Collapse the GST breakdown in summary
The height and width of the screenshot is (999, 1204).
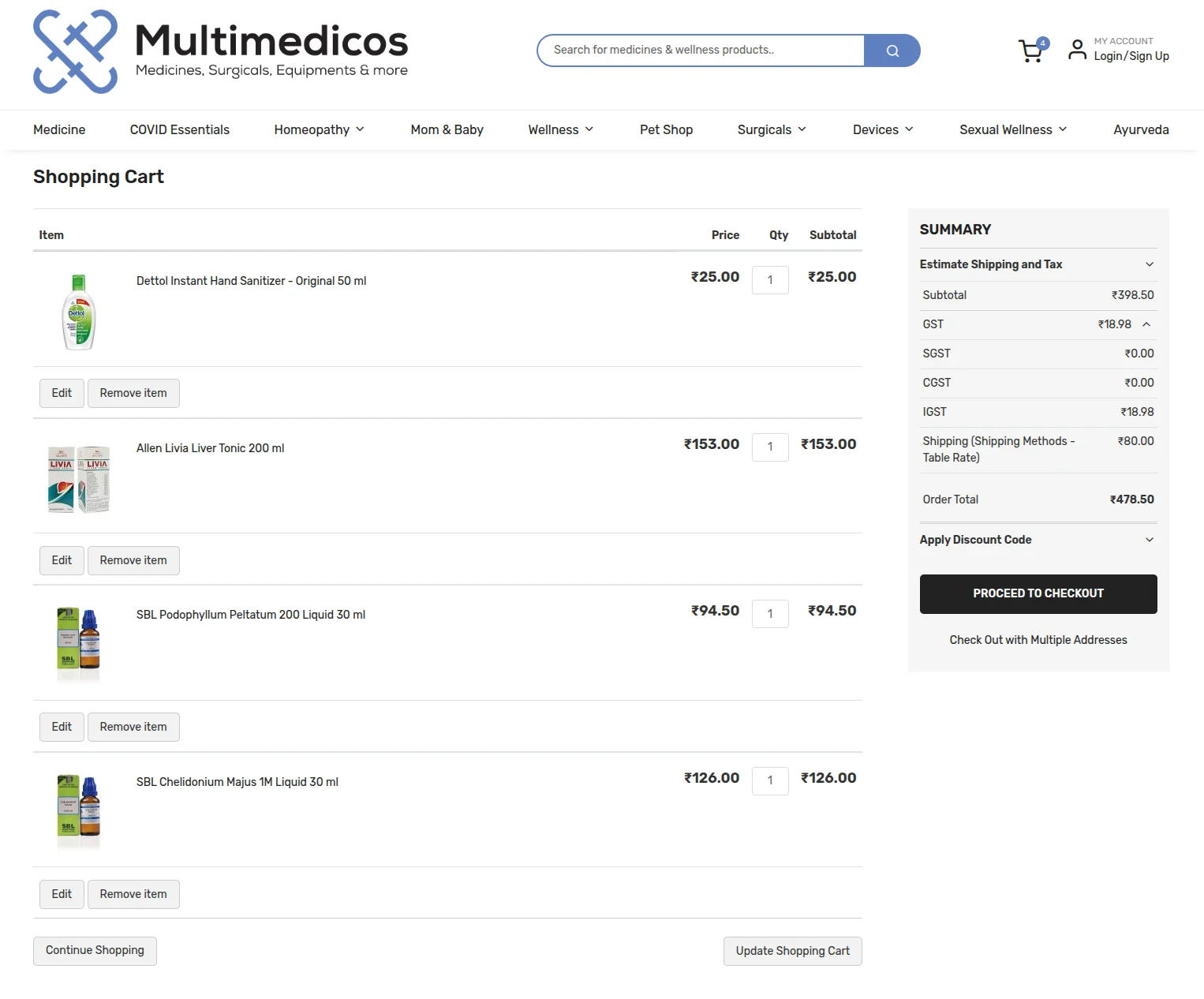point(1149,324)
